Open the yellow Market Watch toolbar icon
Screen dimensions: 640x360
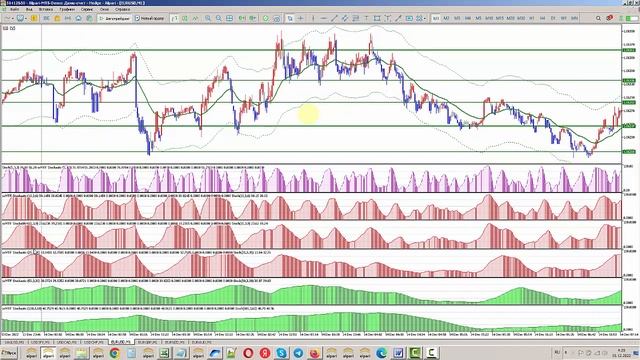pos(34,18)
